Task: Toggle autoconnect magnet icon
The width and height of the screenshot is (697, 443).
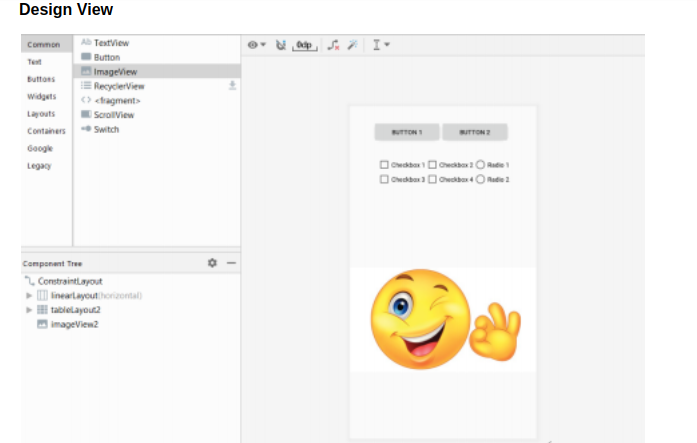Action: (280, 45)
